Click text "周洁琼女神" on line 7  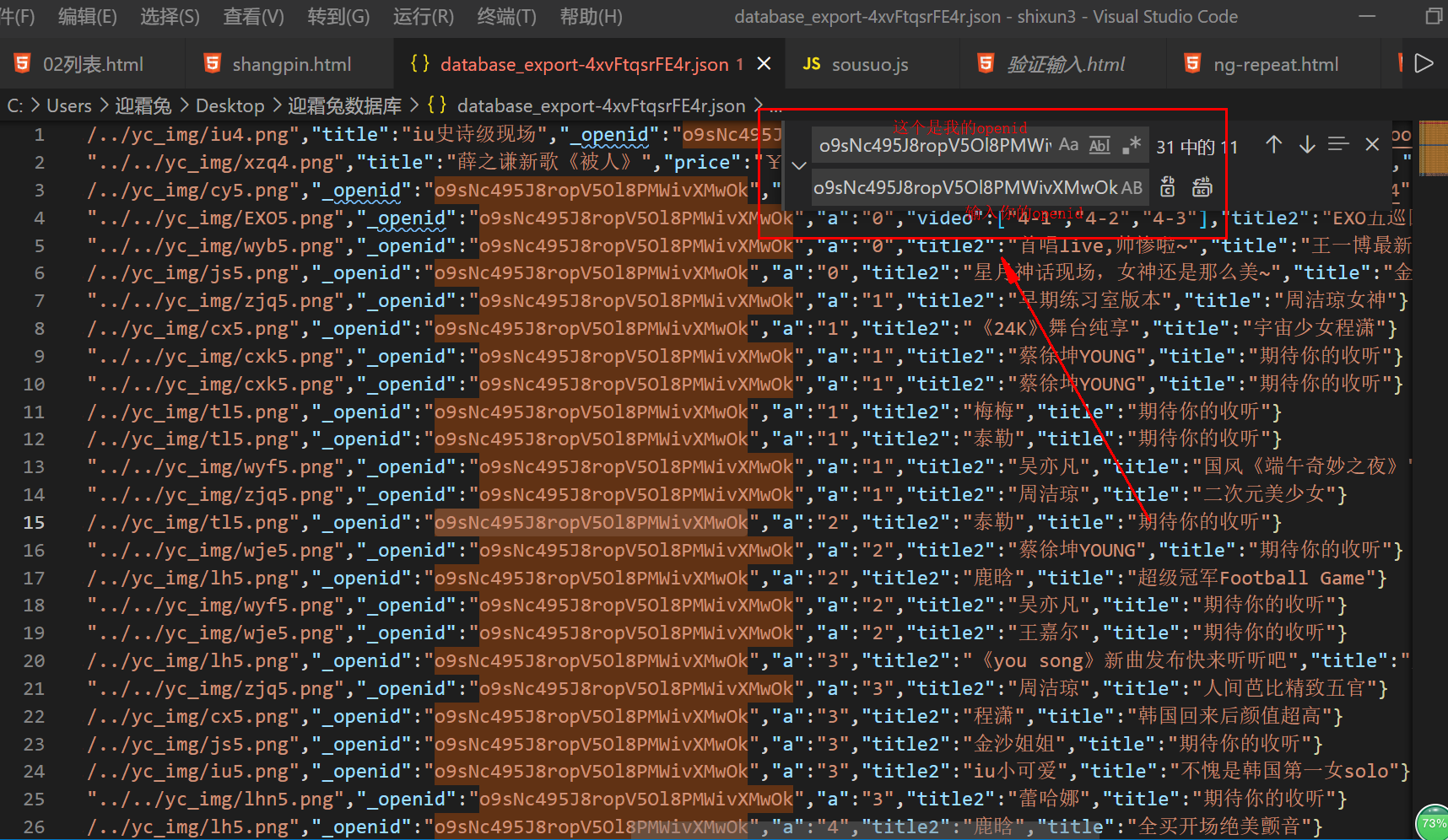pos(1335,301)
